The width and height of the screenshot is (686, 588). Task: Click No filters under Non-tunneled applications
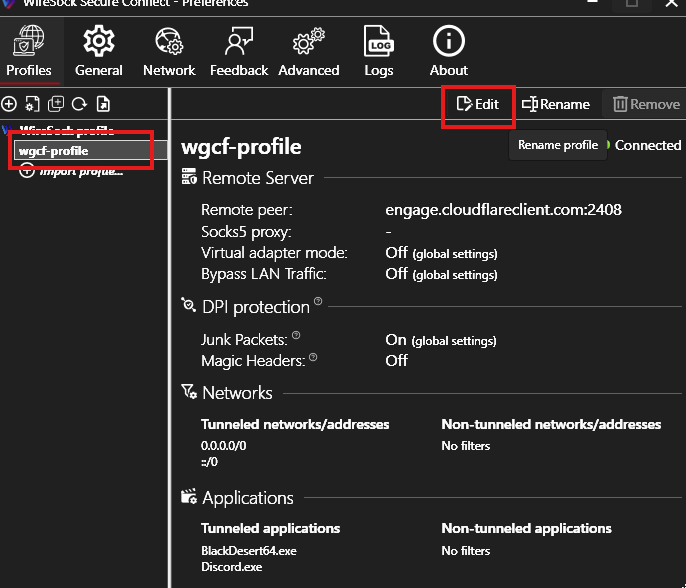click(466, 551)
